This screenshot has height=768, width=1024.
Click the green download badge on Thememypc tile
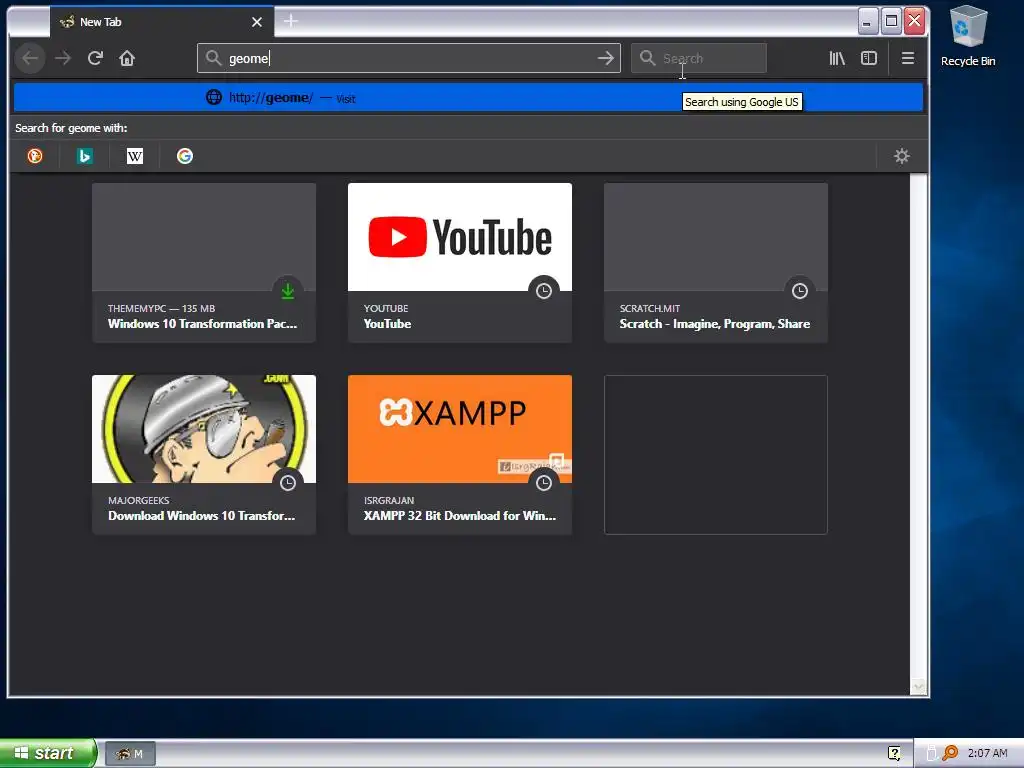pyautogui.click(x=288, y=291)
